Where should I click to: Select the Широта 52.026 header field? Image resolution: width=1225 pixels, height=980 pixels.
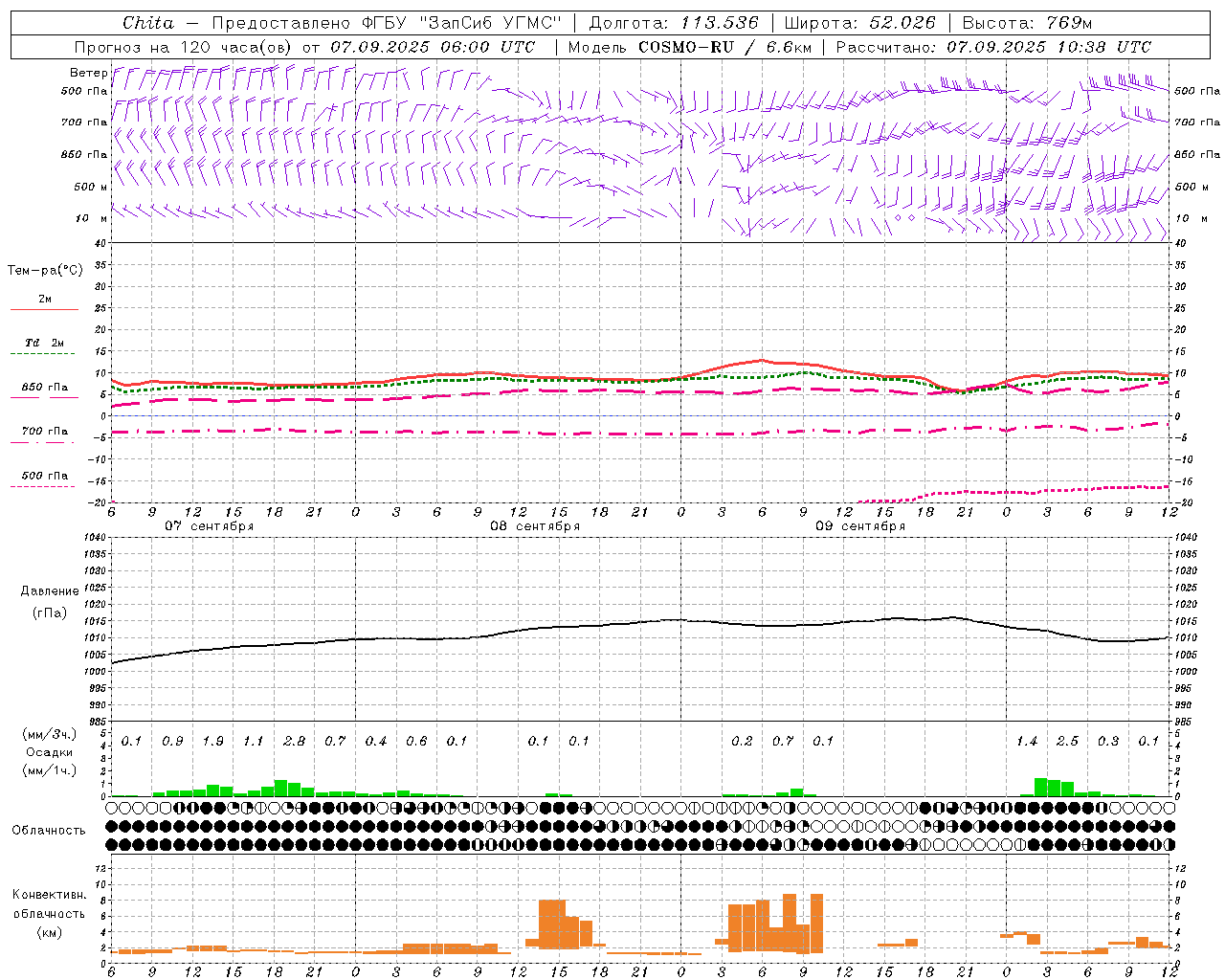click(859, 23)
